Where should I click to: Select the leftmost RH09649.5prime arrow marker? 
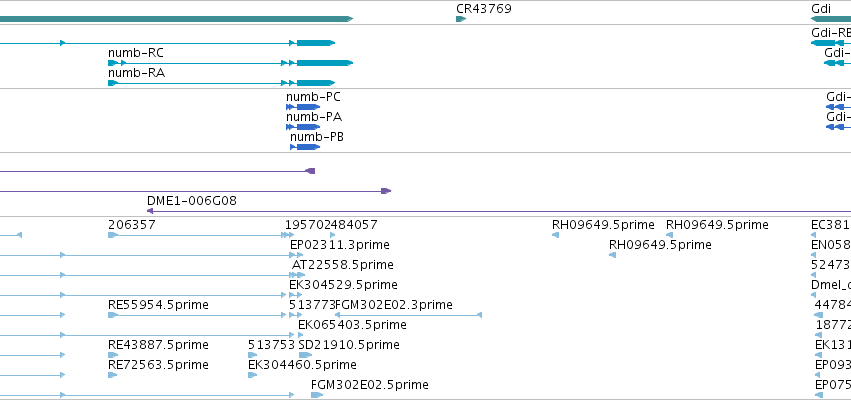click(x=555, y=235)
